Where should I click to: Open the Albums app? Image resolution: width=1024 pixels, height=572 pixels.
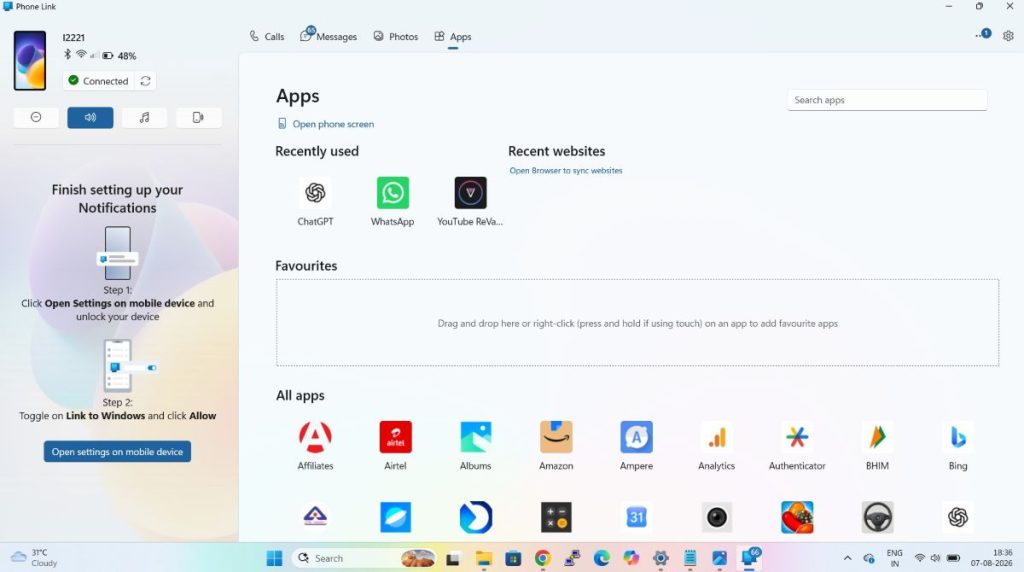click(x=475, y=437)
